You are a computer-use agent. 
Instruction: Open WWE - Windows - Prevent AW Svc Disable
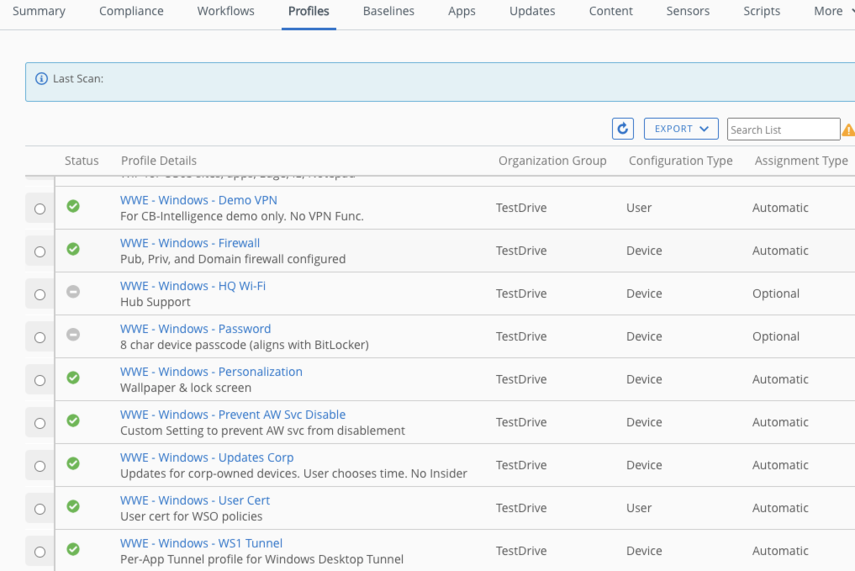(x=232, y=415)
